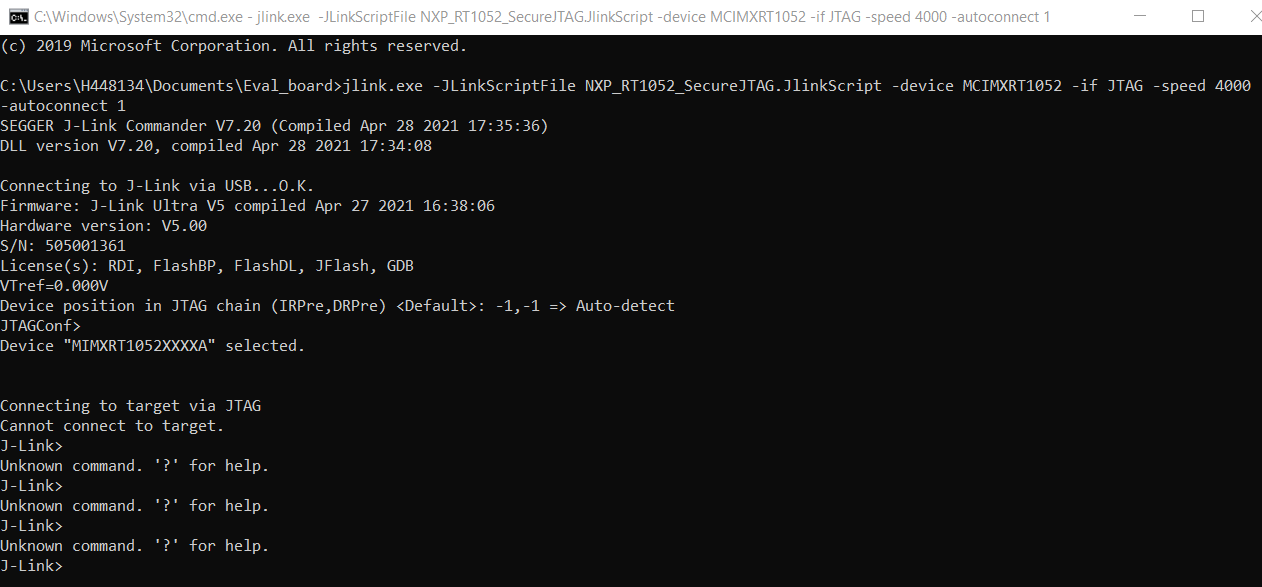Click the JTAGConf> prompt line
This screenshot has width=1262, height=587.
pos(40,325)
